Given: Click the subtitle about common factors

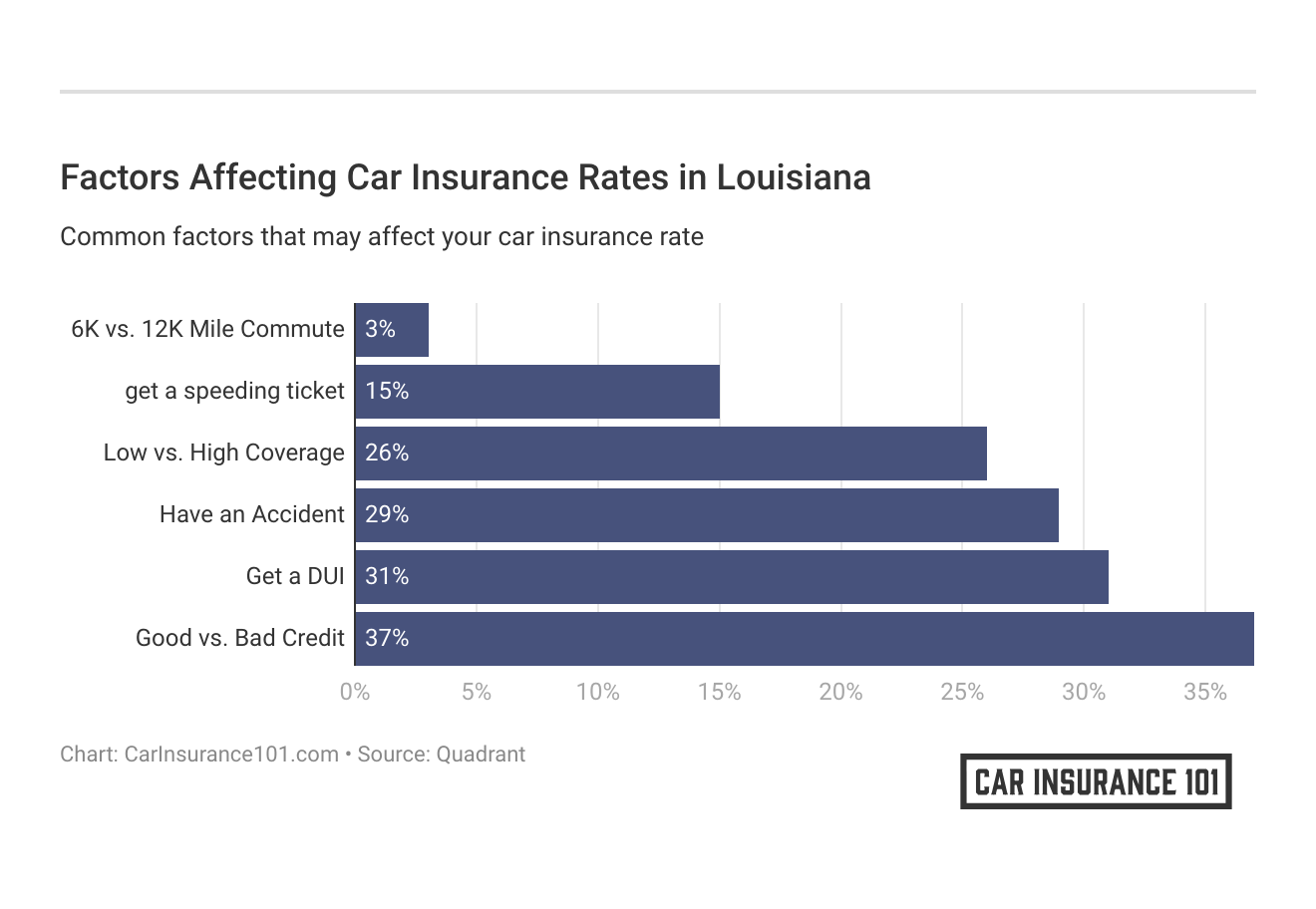Looking at the screenshot, I should pos(382,237).
